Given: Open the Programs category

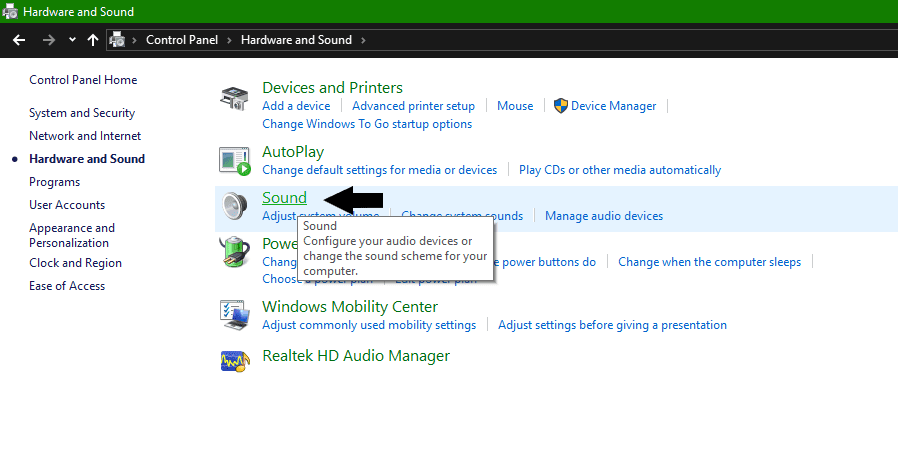Looking at the screenshot, I should point(54,182).
